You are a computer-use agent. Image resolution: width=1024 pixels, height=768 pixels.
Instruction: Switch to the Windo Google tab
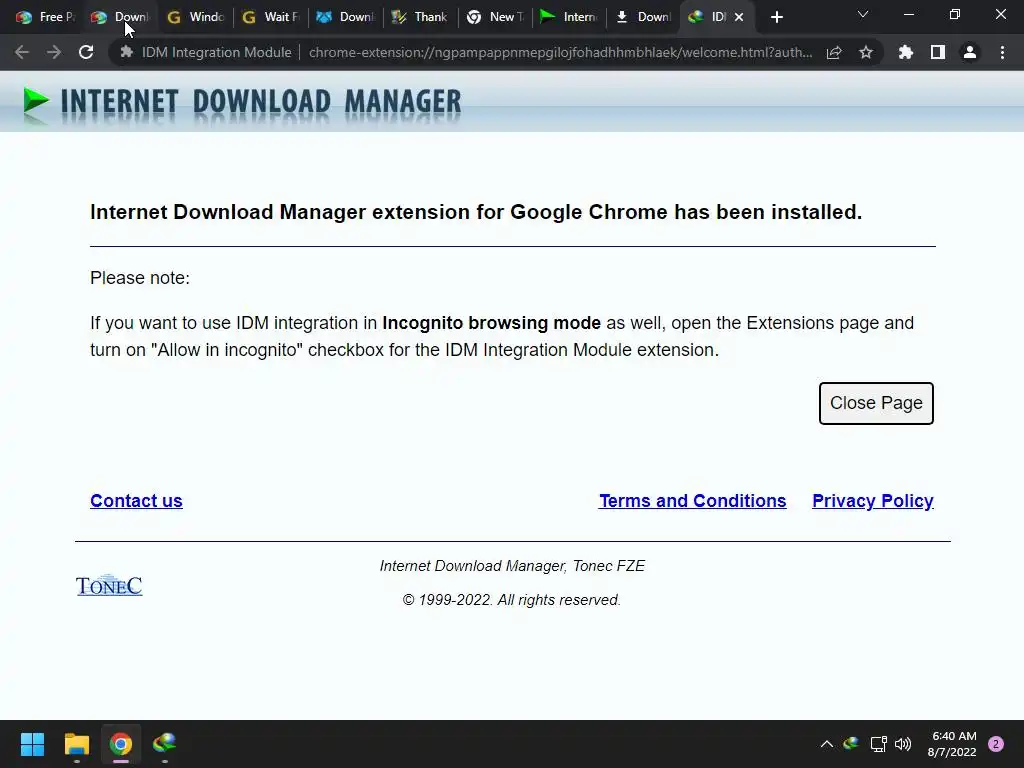point(195,17)
